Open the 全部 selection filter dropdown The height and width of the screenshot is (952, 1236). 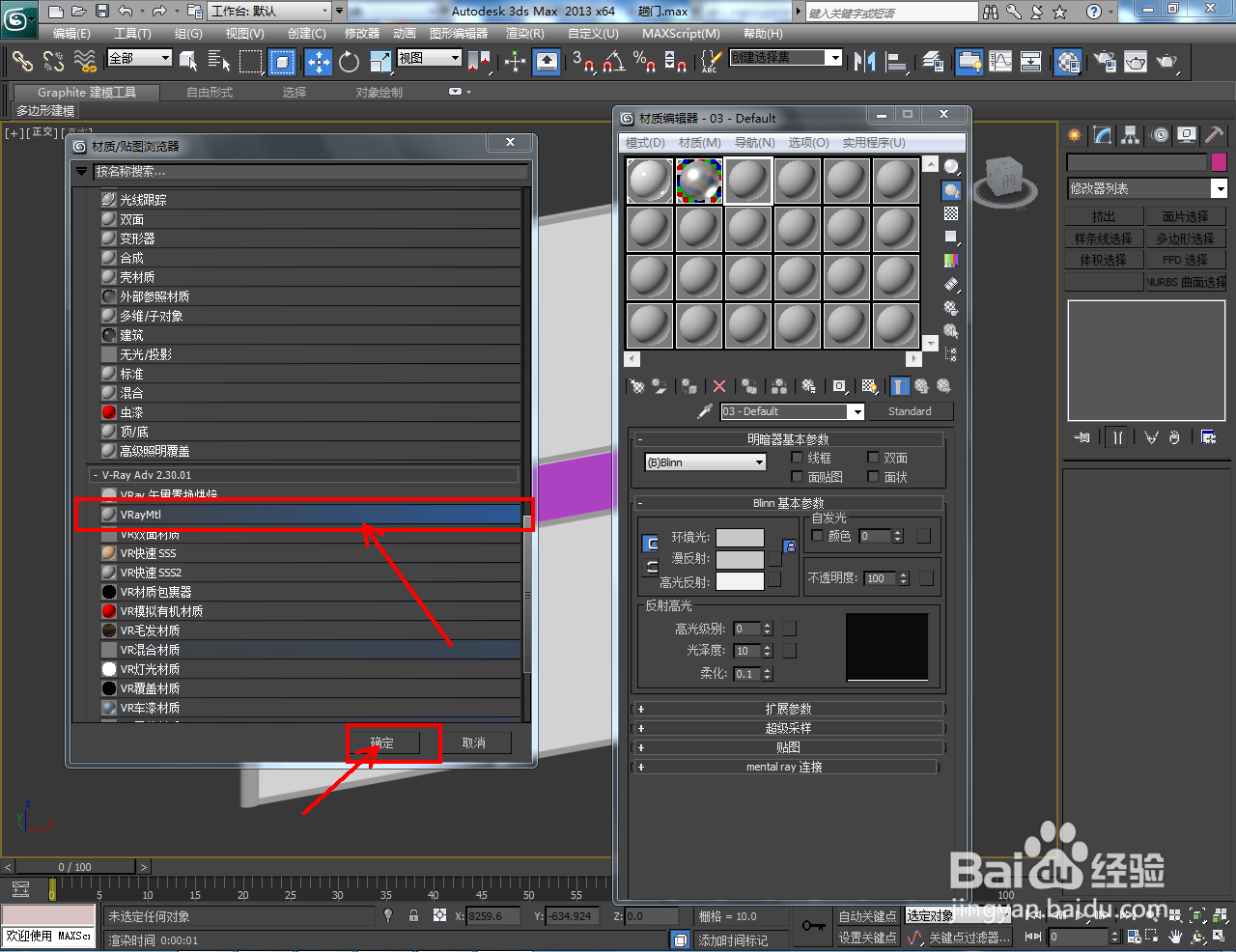point(139,58)
